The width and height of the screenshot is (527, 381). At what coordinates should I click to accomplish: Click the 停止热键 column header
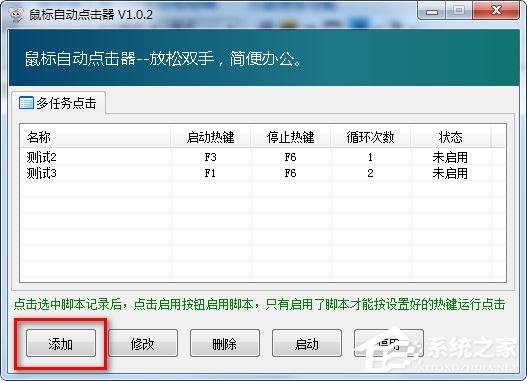point(290,137)
